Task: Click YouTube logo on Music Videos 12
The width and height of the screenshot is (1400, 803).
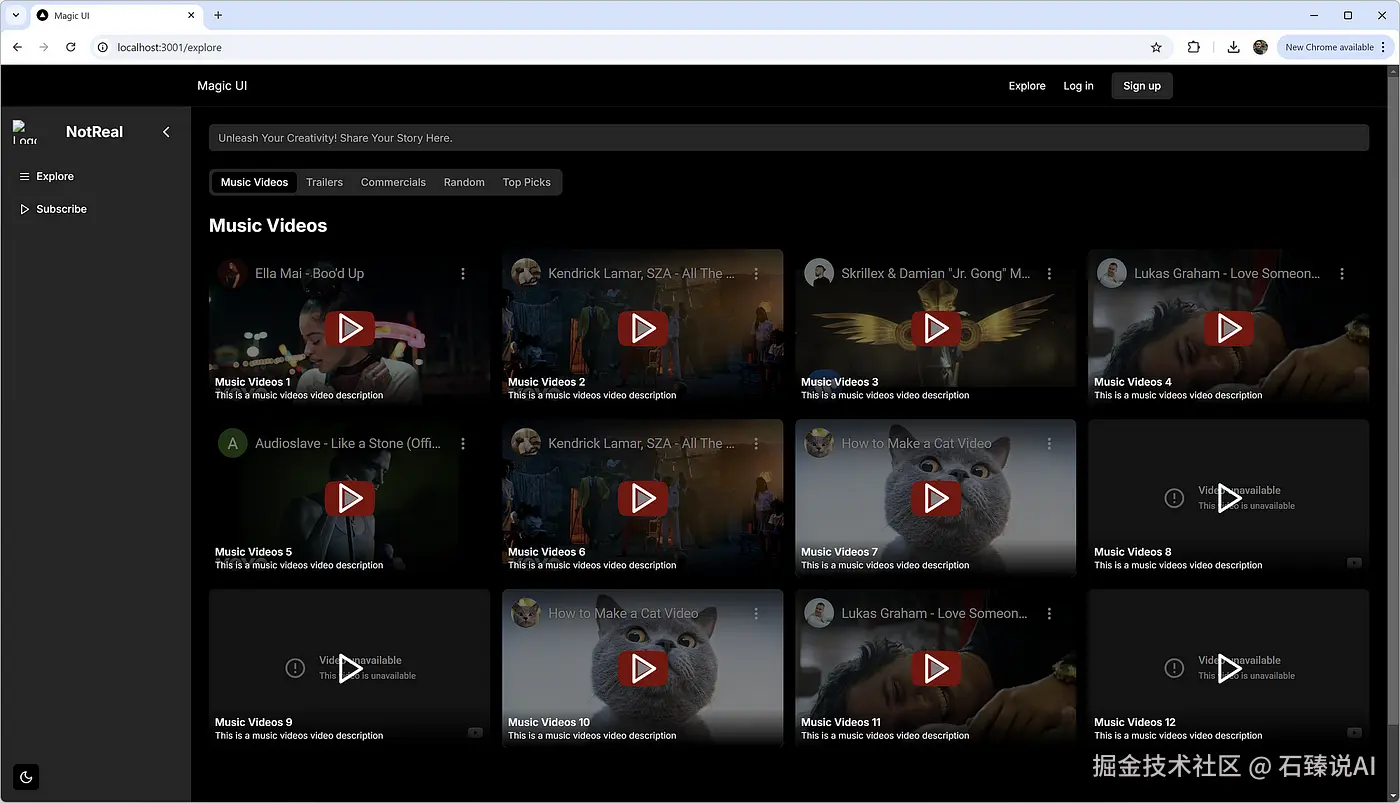Action: pyautogui.click(x=1354, y=732)
